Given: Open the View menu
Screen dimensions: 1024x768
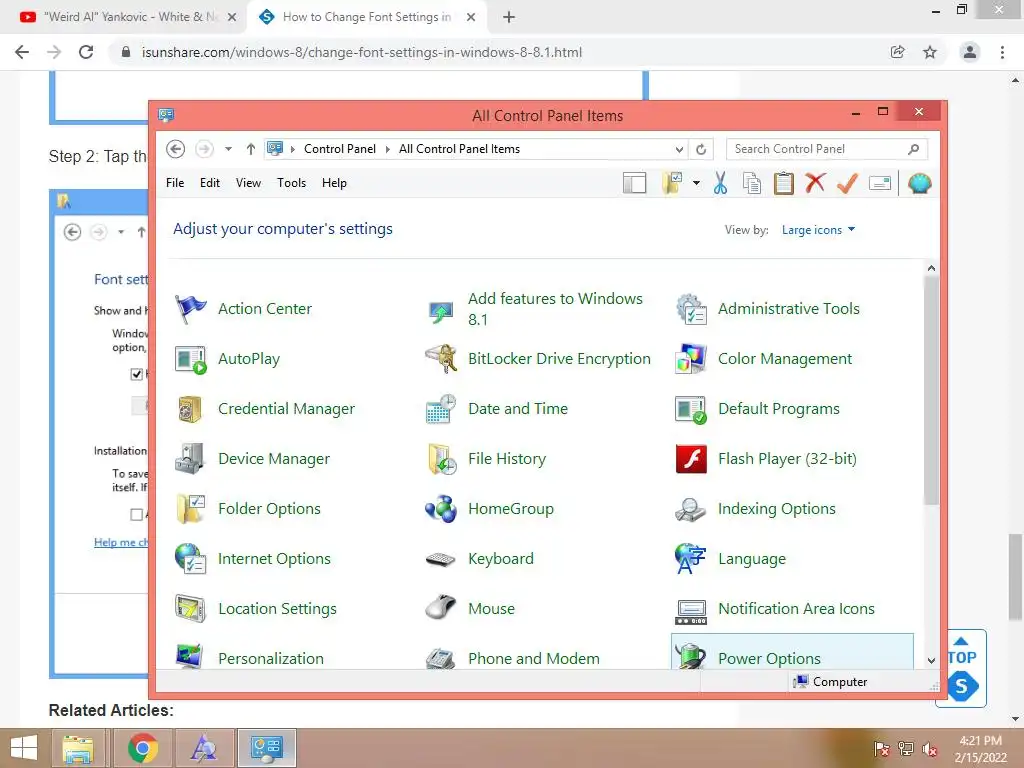Looking at the screenshot, I should [248, 183].
